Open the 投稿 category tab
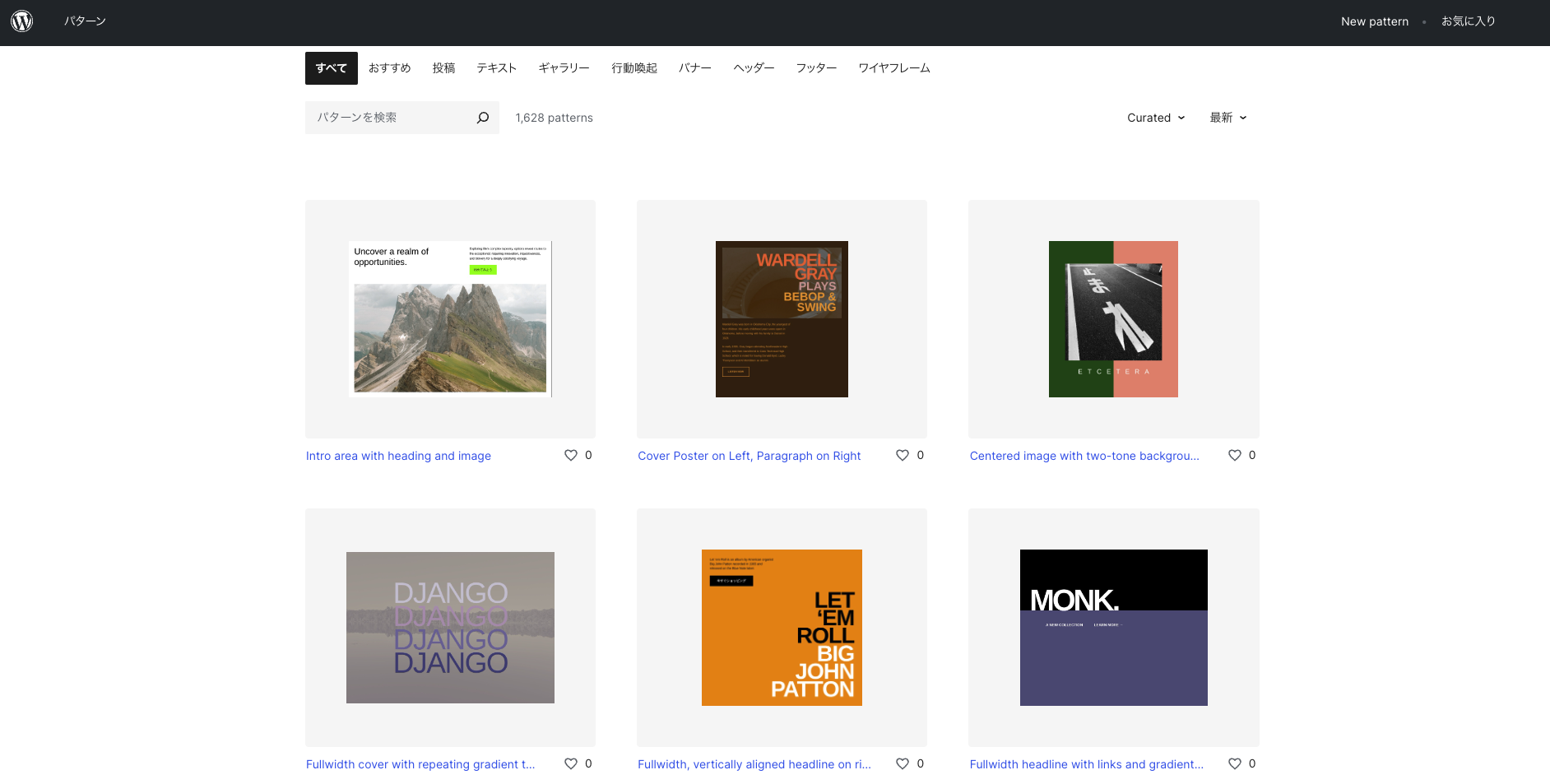This screenshot has width=1550, height=784. click(x=444, y=68)
